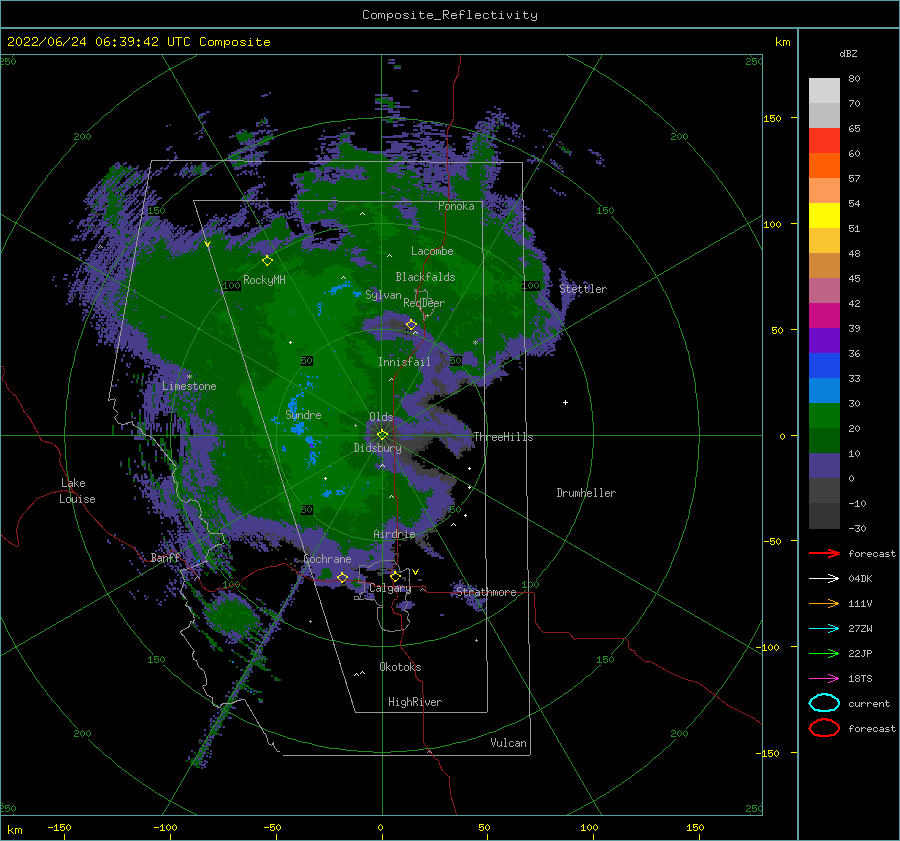Click the Drumheller label

(586, 493)
